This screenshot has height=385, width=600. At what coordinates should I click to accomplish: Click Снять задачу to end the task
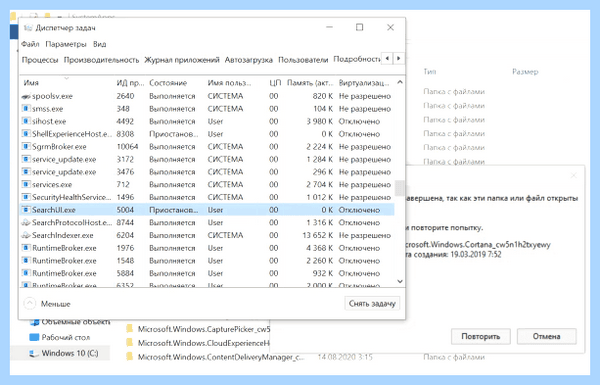[x=372, y=304]
